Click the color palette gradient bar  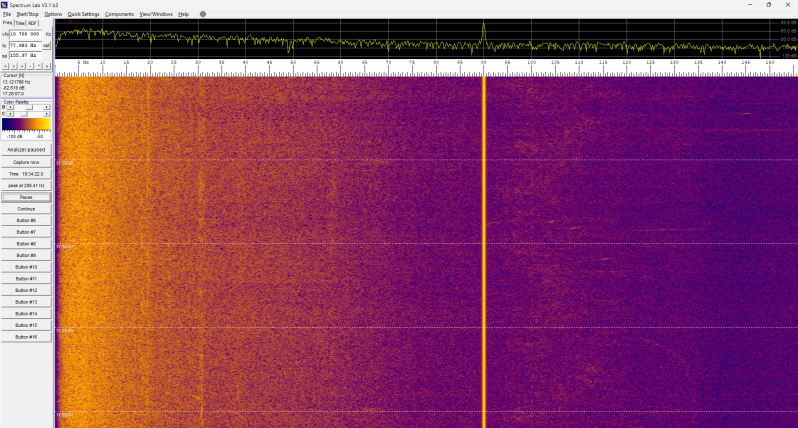click(26, 124)
